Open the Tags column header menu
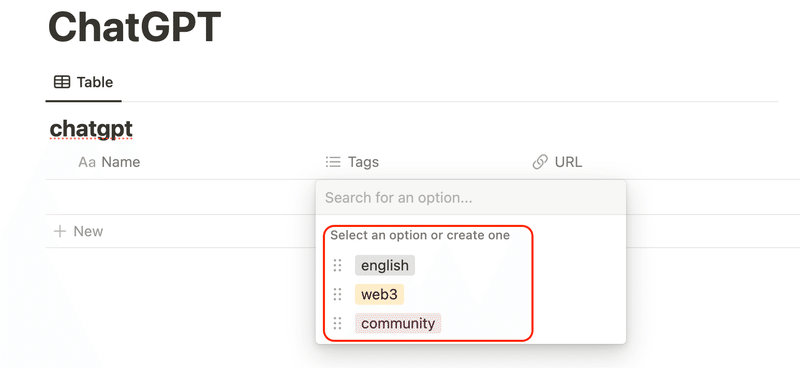Screen dimensions: 800x368 [x=420, y=162]
